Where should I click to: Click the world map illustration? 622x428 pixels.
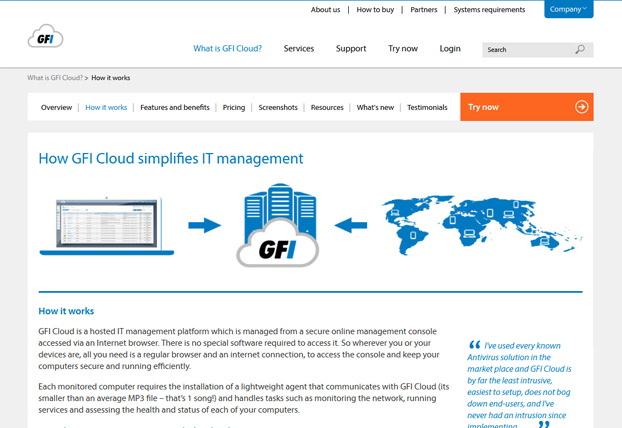pyautogui.click(x=482, y=225)
